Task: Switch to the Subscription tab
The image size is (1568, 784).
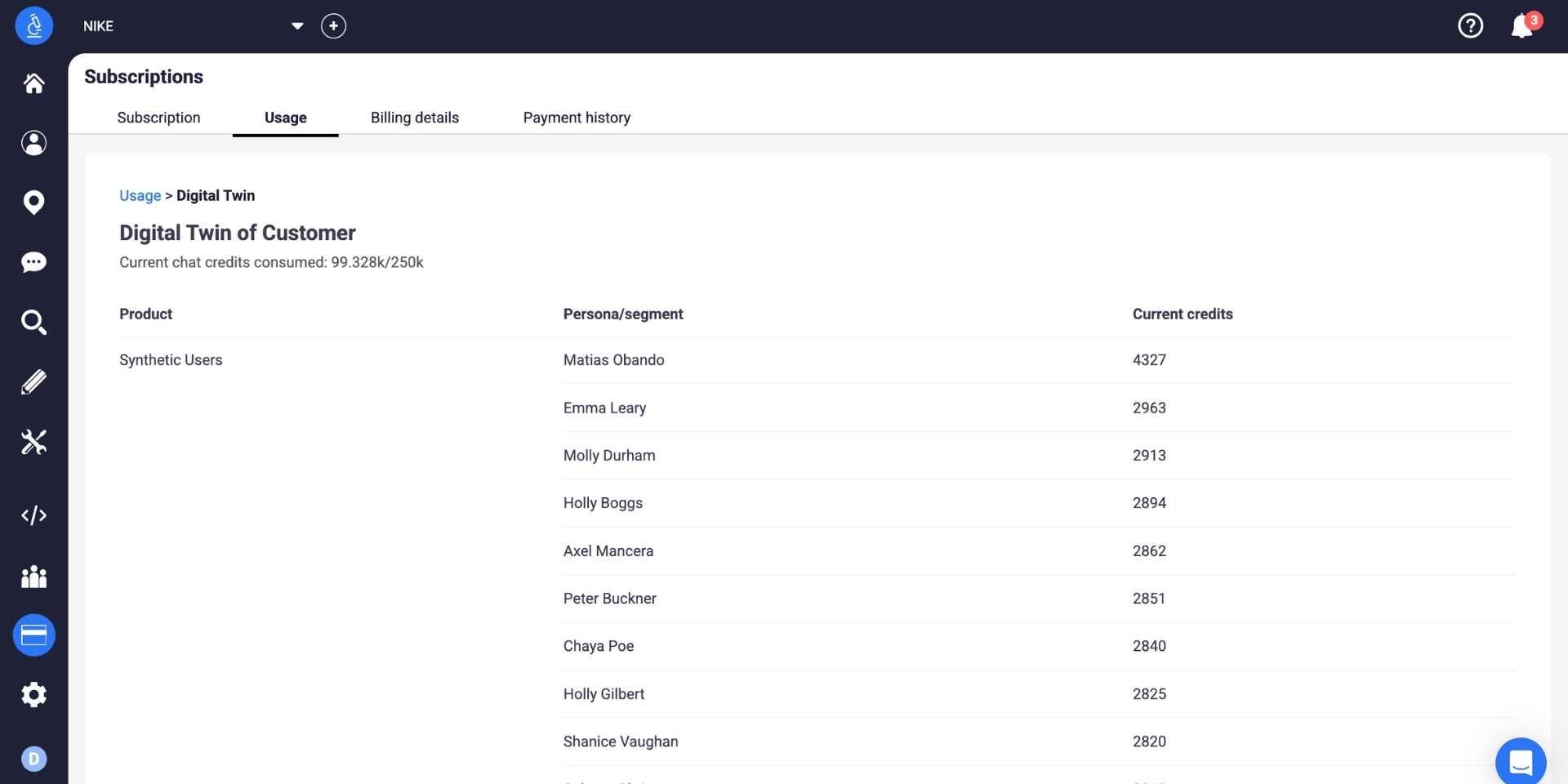Action: (x=158, y=118)
